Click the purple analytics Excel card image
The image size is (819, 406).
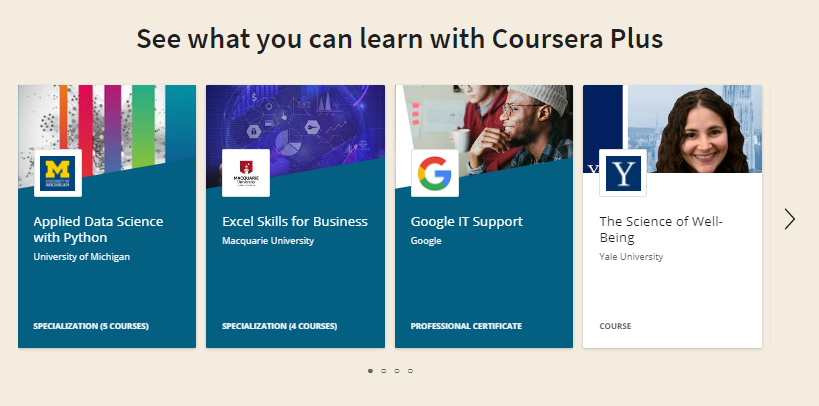point(300,115)
